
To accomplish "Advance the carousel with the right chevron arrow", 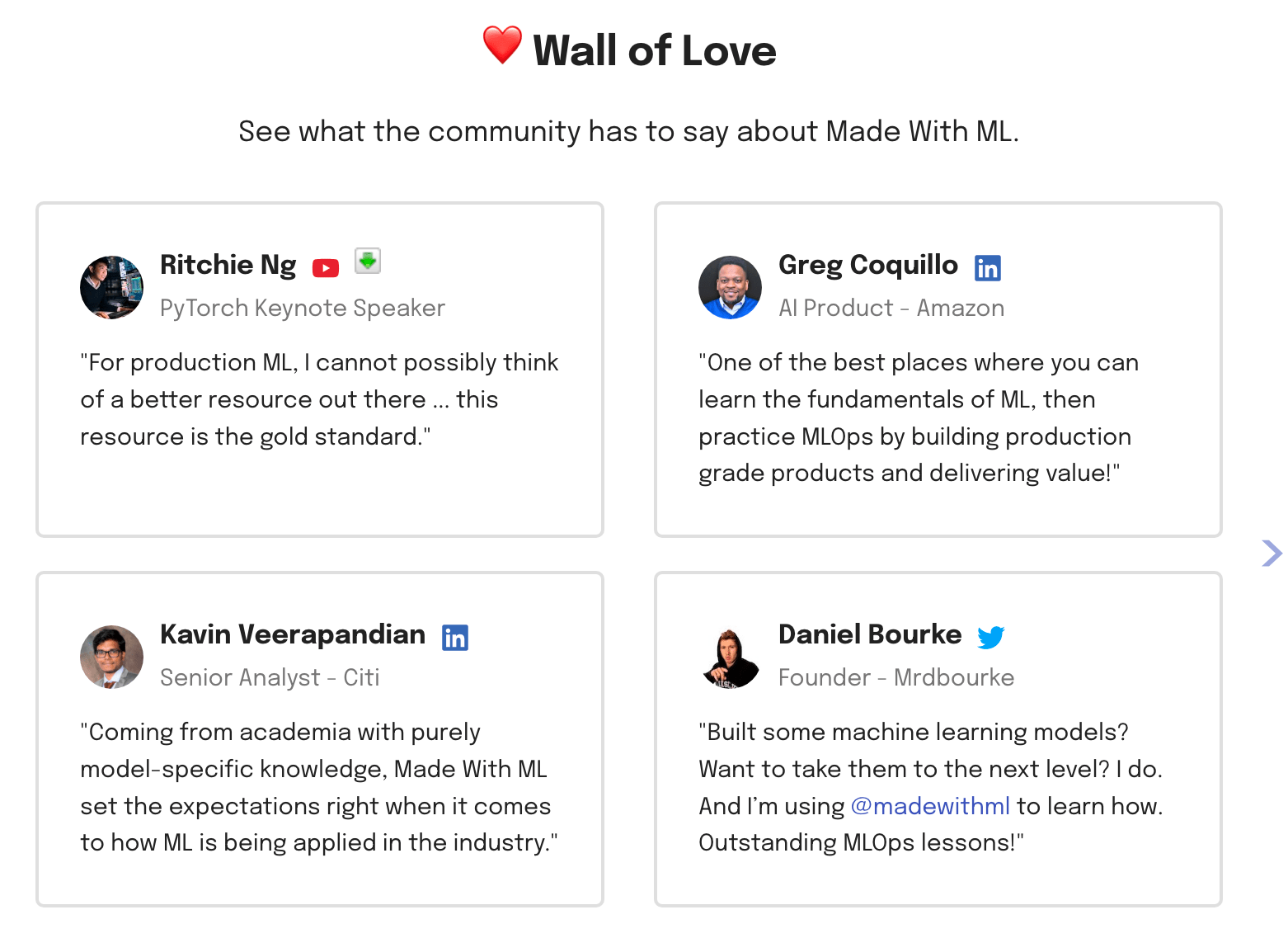I will (1271, 554).
